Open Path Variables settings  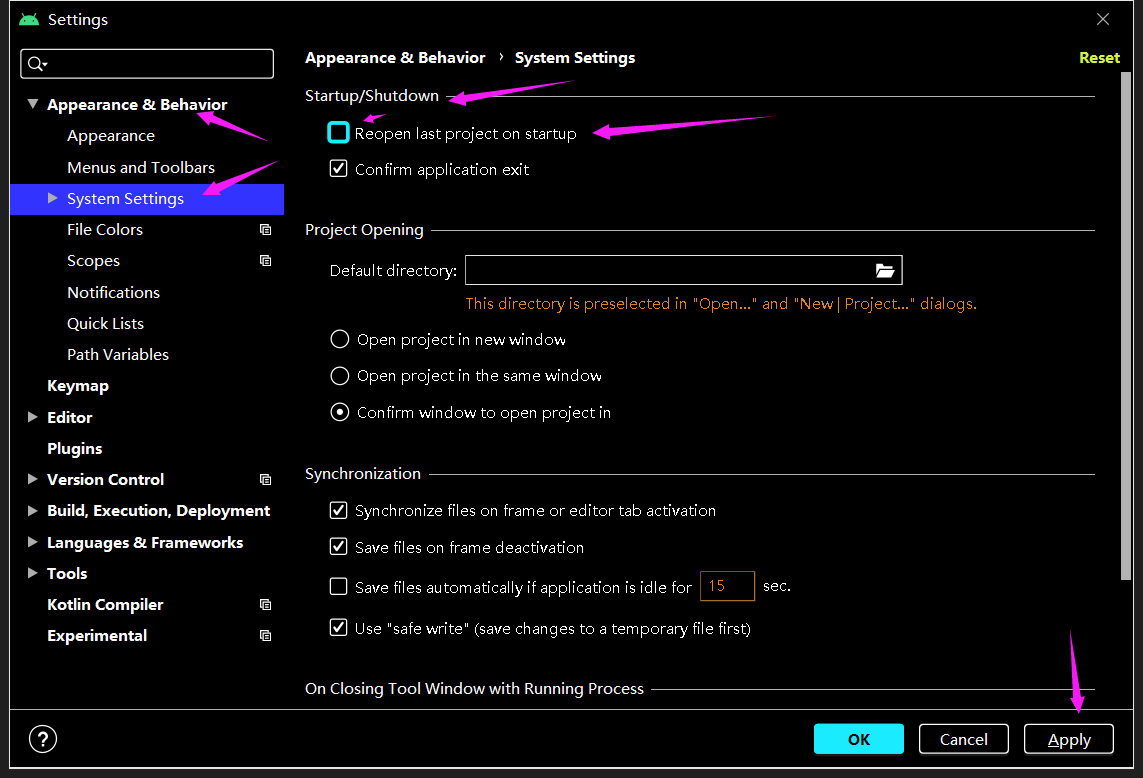coord(118,354)
